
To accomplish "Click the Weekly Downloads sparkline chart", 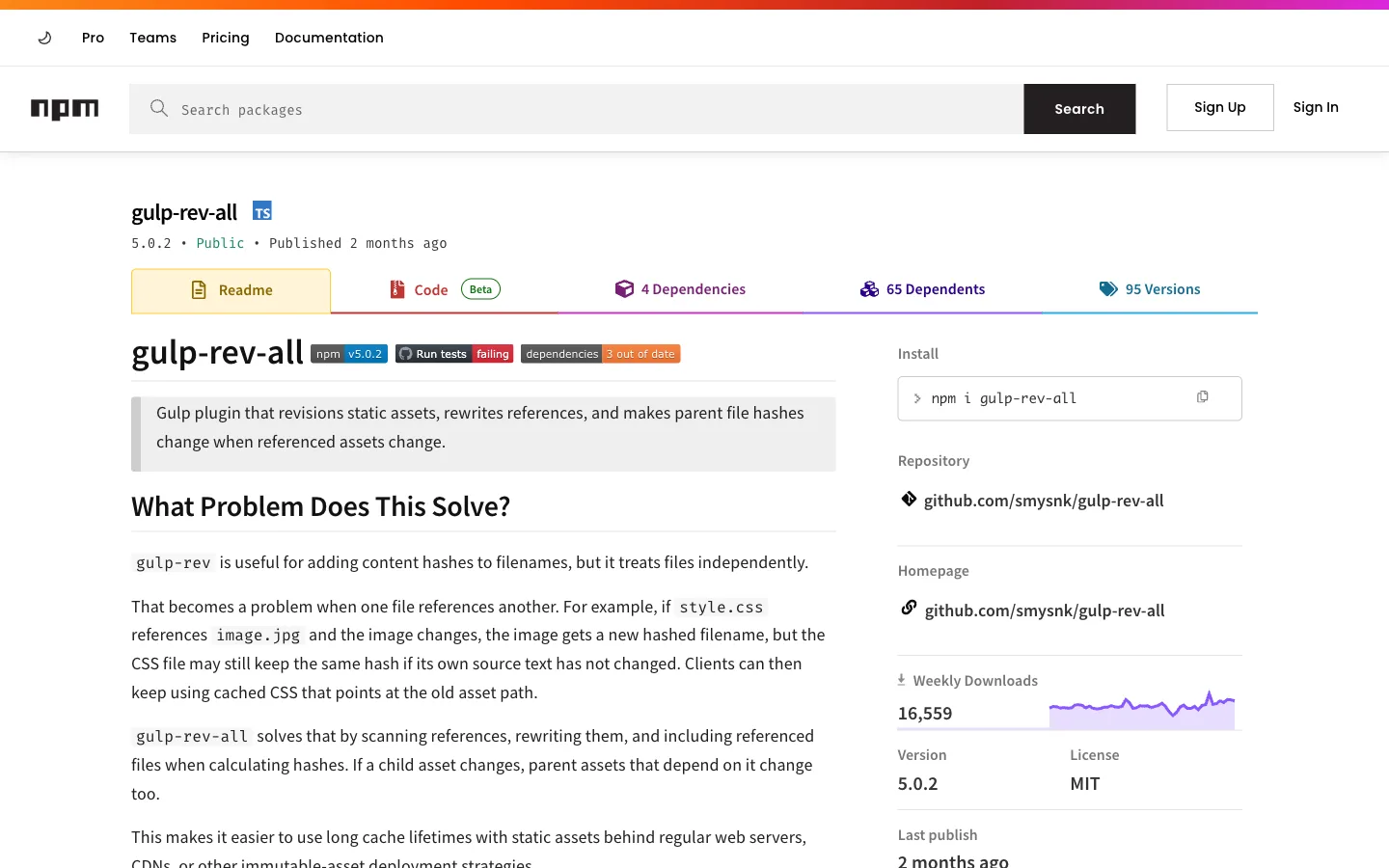I will click(1142, 709).
